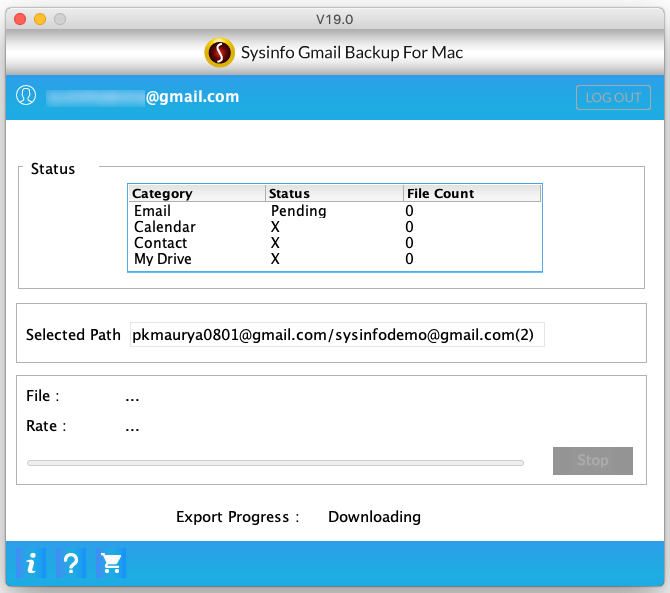Select the Email row in table

tap(335, 211)
